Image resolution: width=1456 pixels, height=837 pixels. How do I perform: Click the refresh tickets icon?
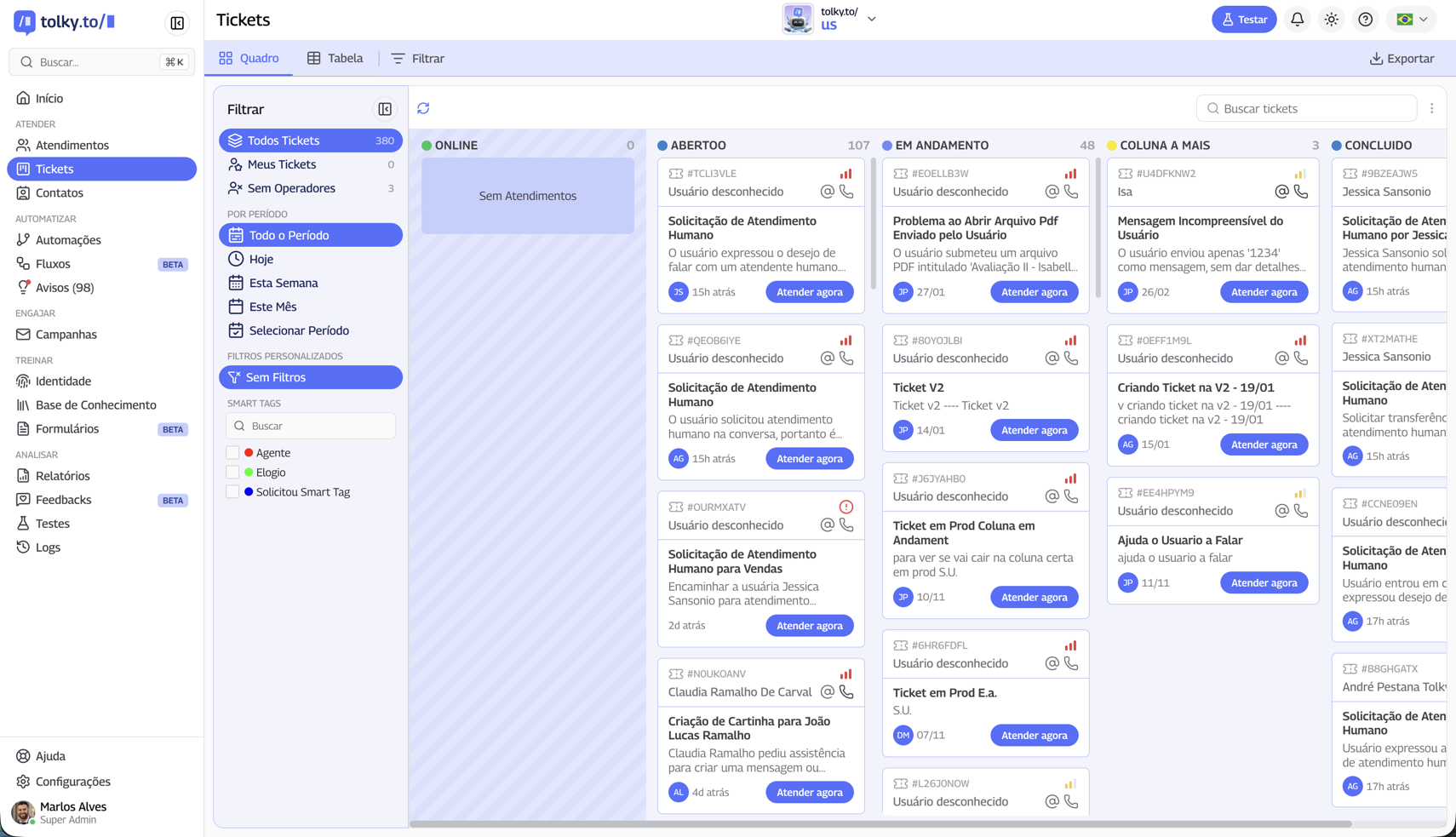click(x=423, y=108)
